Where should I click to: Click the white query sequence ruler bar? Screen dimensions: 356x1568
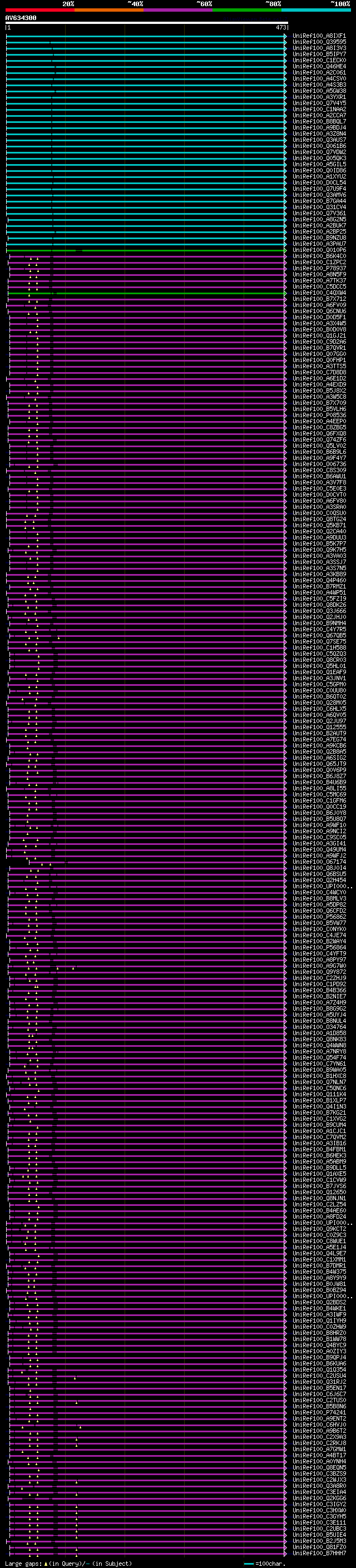coord(147,22)
